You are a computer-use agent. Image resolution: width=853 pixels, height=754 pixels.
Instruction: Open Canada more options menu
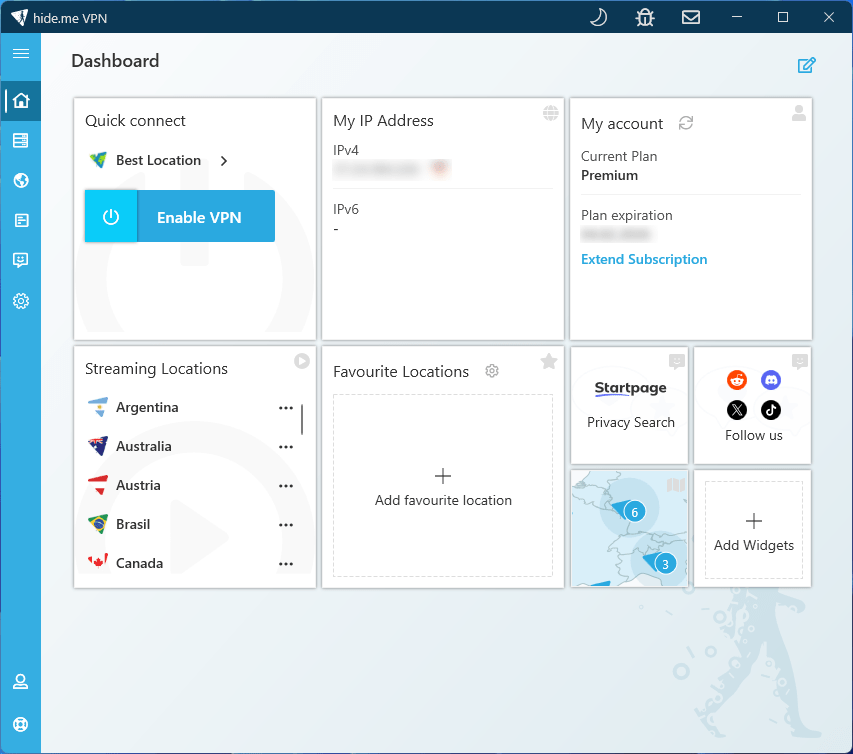click(286, 564)
